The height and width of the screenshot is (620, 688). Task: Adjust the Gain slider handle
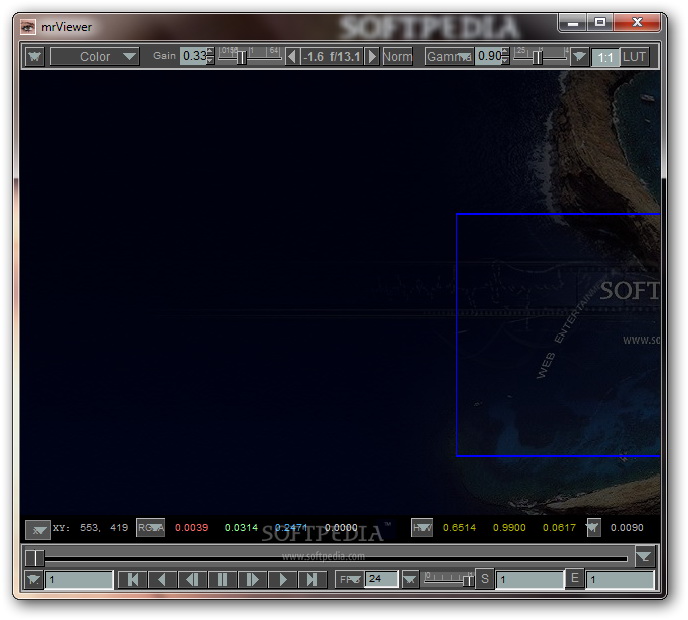(241, 57)
